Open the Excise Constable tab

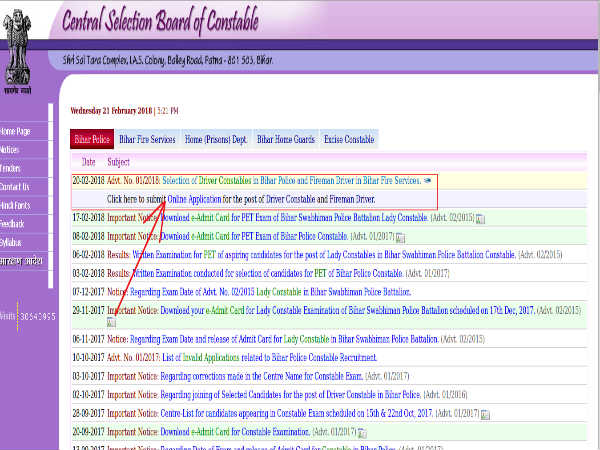[x=349, y=139]
